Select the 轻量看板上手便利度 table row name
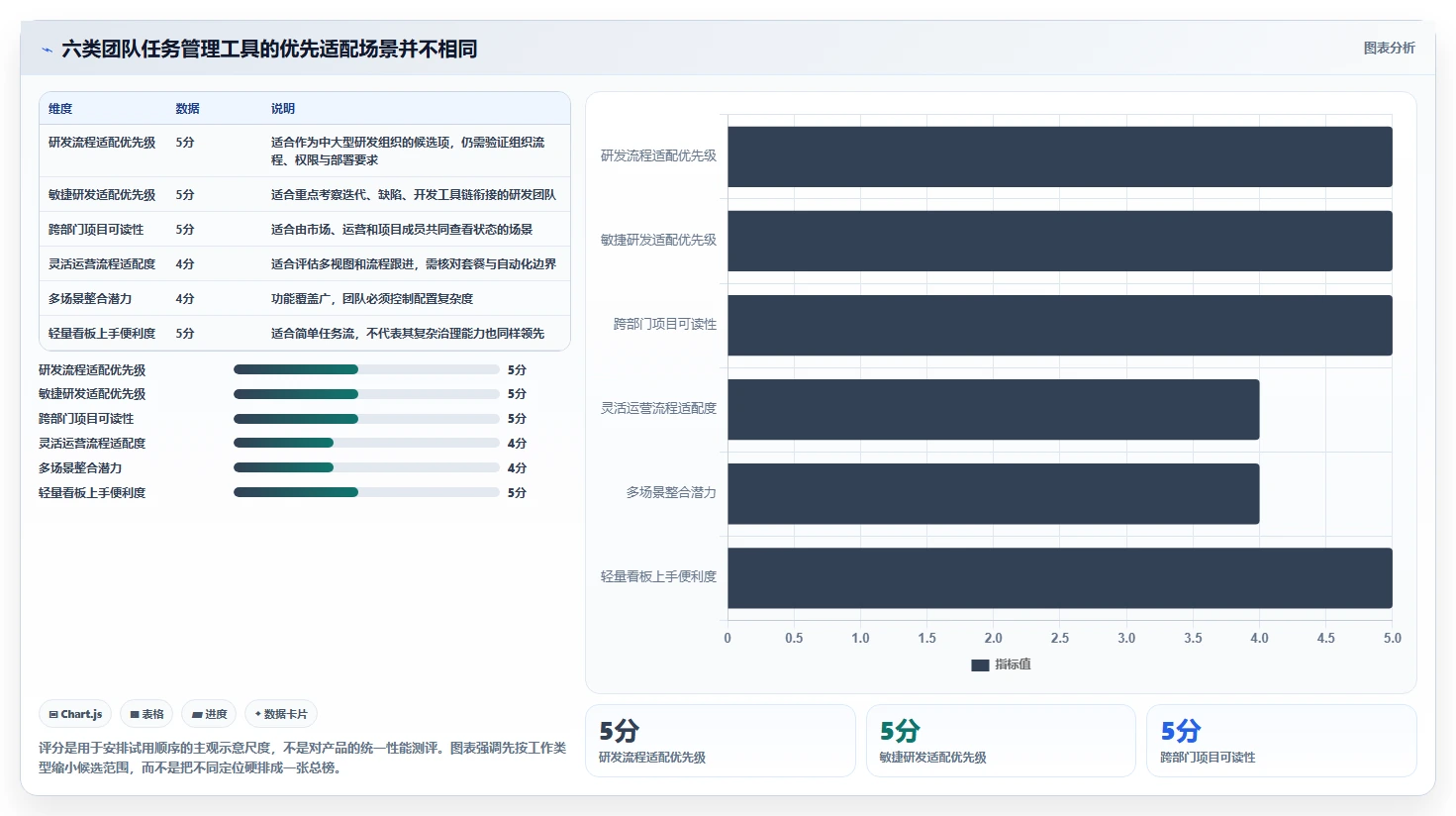This screenshot has width=1456, height=816. (102, 334)
